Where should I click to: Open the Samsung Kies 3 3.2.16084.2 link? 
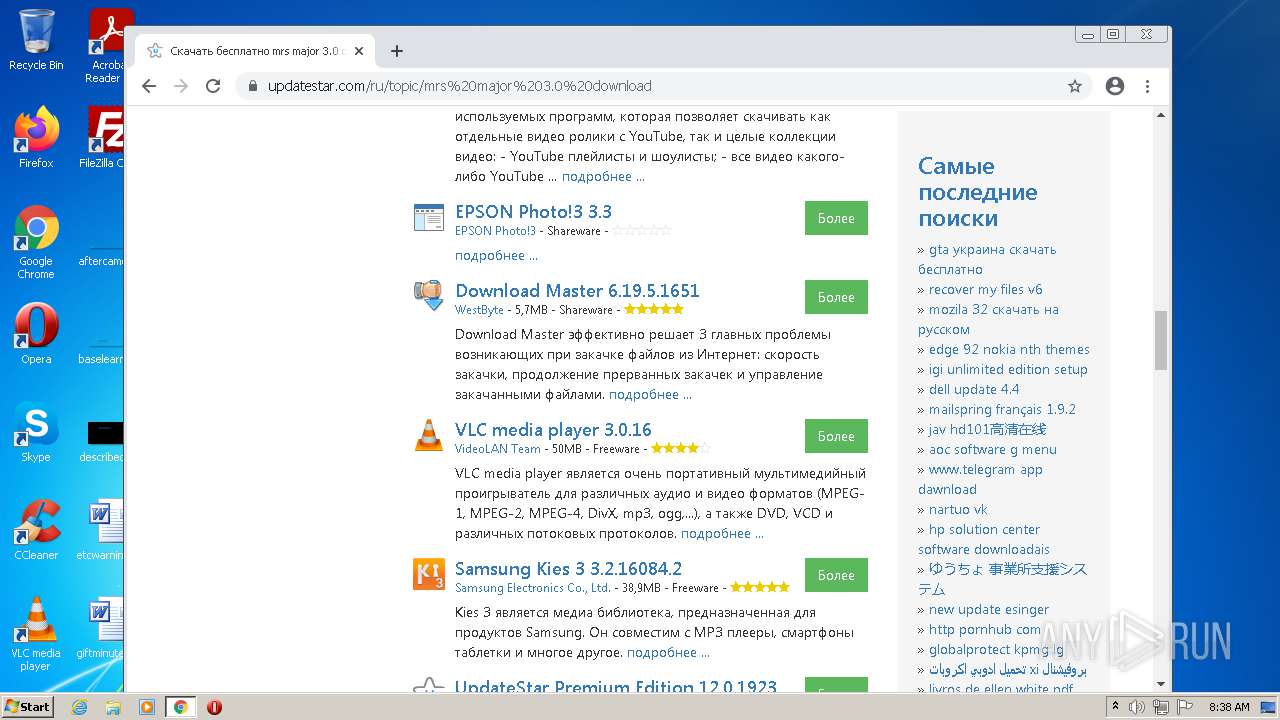568,568
